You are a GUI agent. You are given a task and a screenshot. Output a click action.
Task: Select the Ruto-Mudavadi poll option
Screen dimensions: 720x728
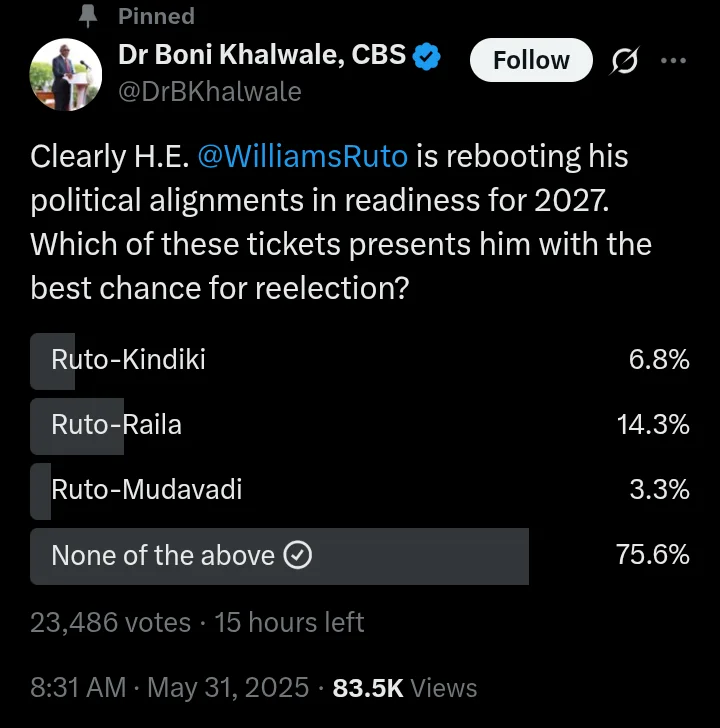(360, 491)
